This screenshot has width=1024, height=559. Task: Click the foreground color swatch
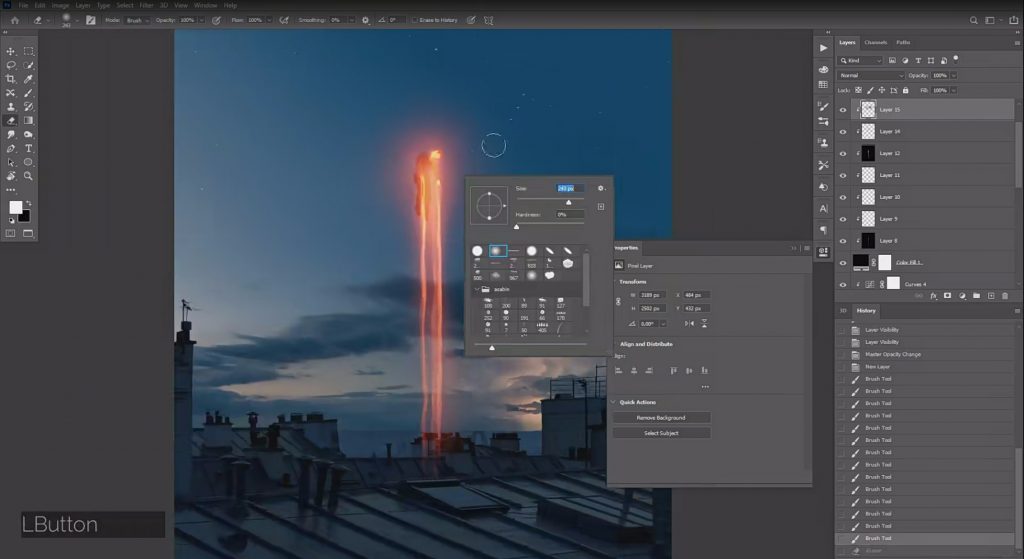tap(15, 207)
